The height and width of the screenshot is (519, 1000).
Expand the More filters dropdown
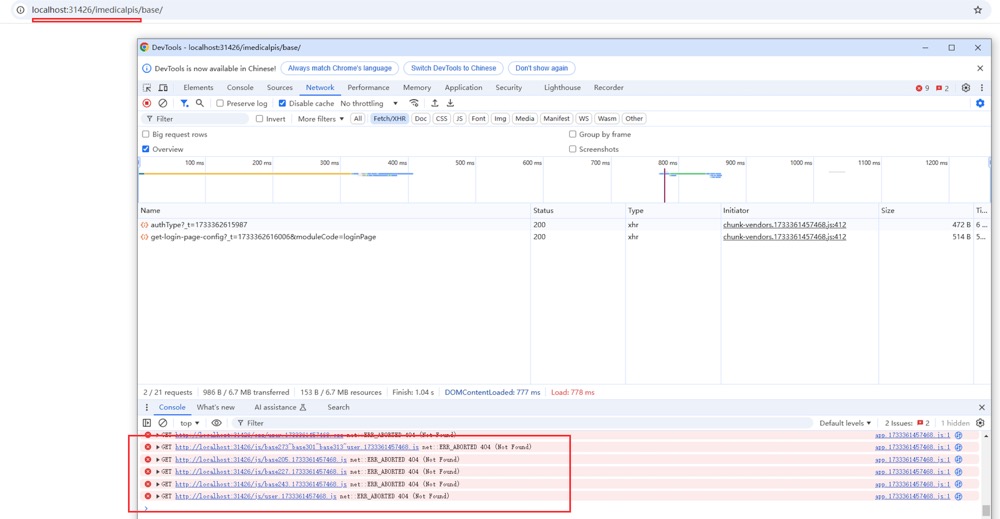tap(320, 119)
